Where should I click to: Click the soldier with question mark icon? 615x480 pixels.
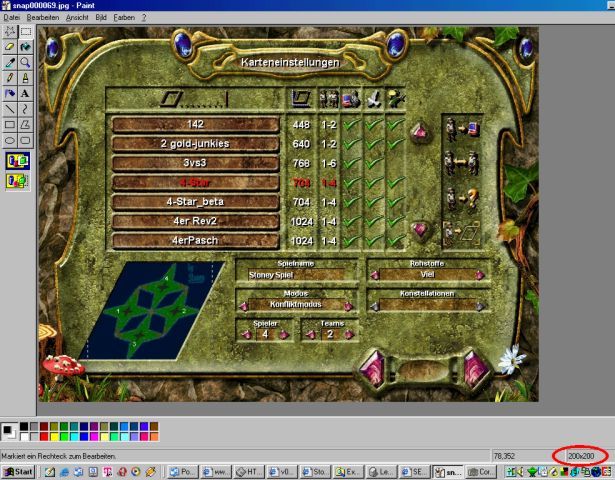(x=463, y=199)
